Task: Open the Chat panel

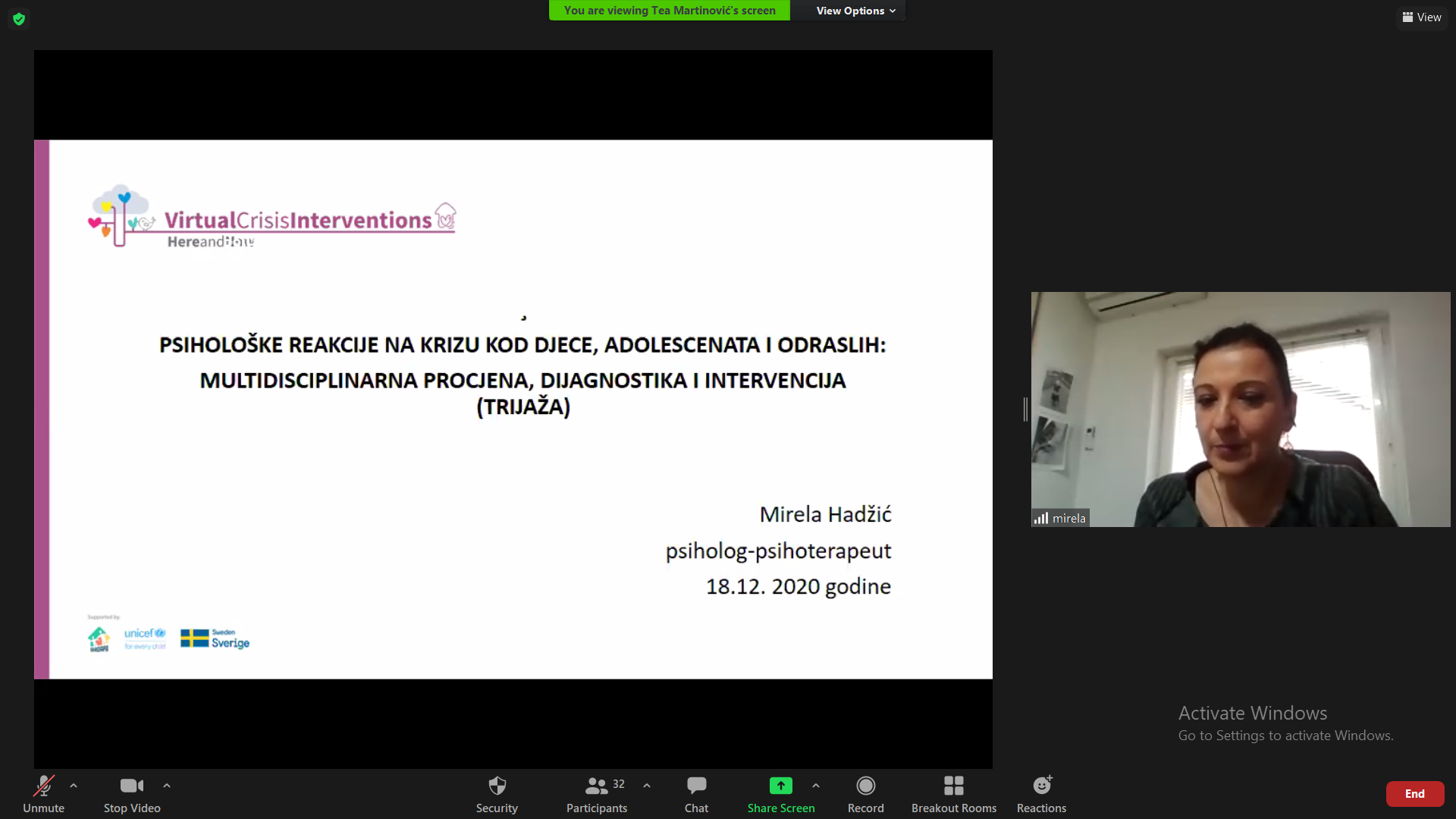Action: pyautogui.click(x=696, y=786)
